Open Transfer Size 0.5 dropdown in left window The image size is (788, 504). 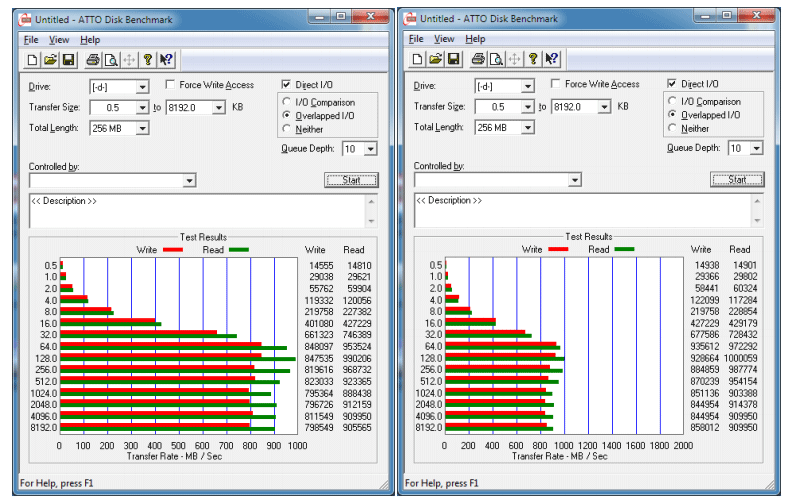(143, 108)
